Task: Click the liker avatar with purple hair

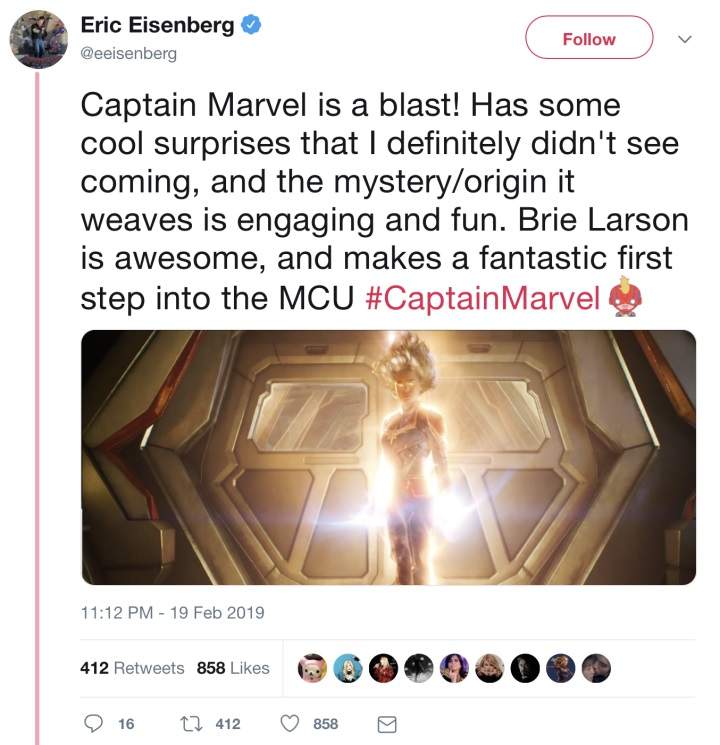Action: (454, 668)
